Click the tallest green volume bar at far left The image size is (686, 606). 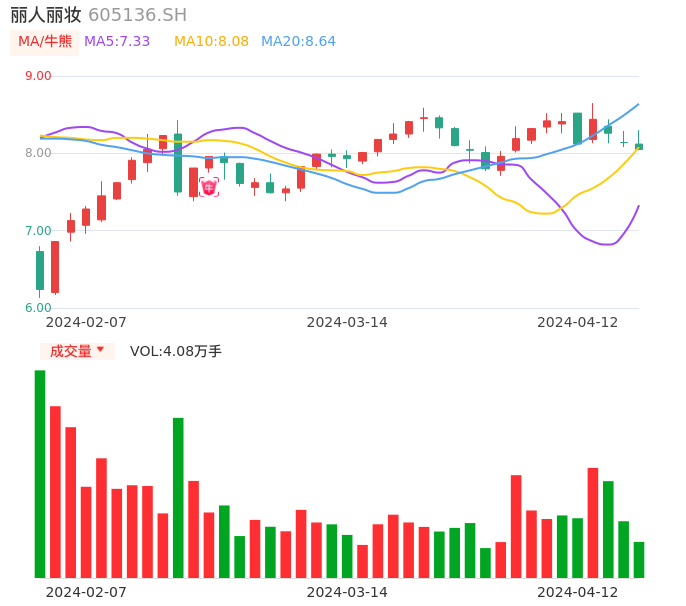coord(40,474)
